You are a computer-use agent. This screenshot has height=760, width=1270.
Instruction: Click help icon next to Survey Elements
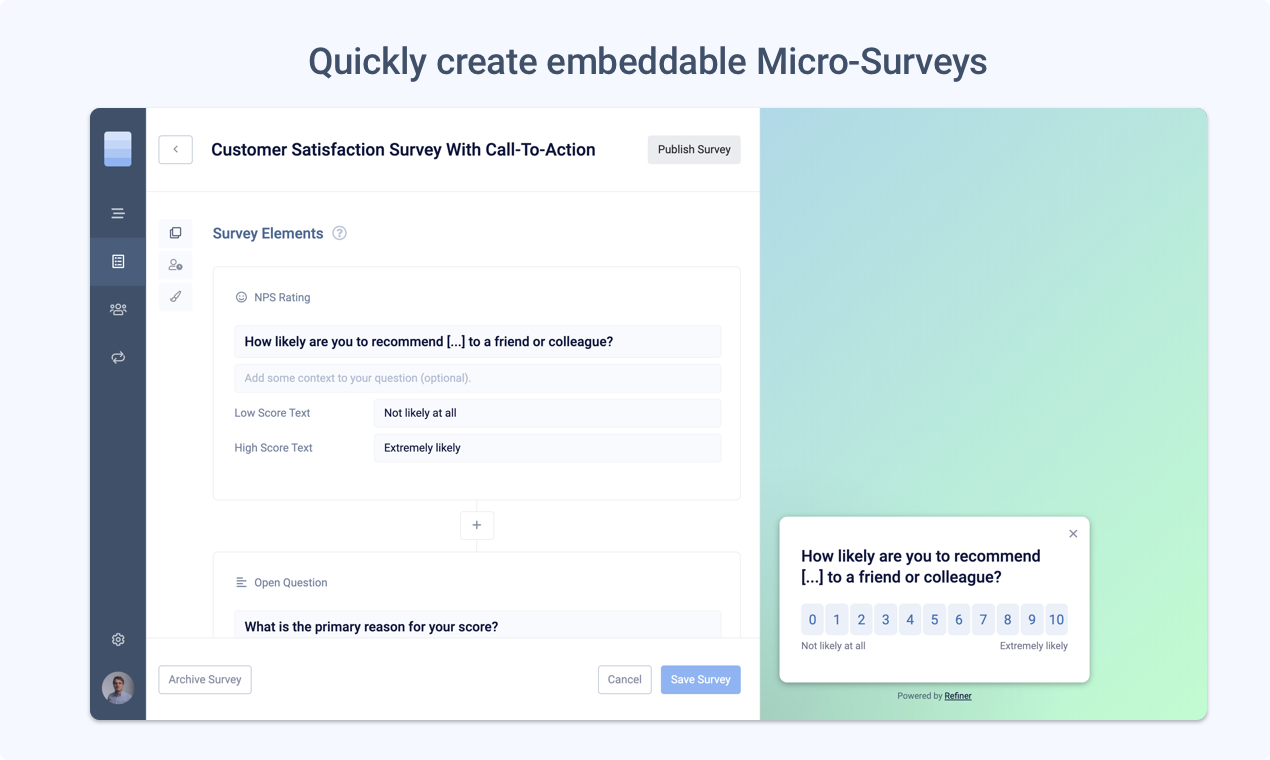pyautogui.click(x=339, y=233)
